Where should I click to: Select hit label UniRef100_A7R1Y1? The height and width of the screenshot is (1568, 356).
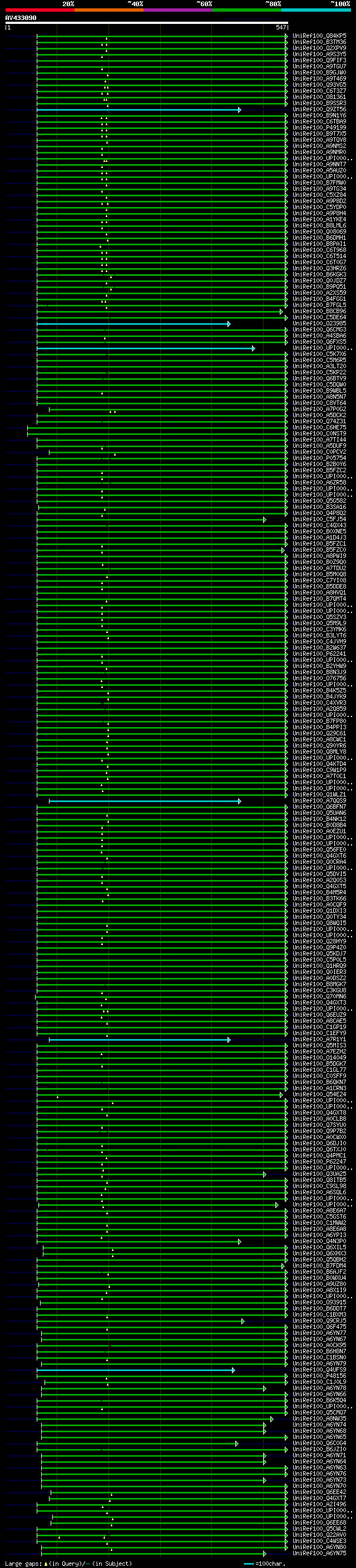point(319,1040)
